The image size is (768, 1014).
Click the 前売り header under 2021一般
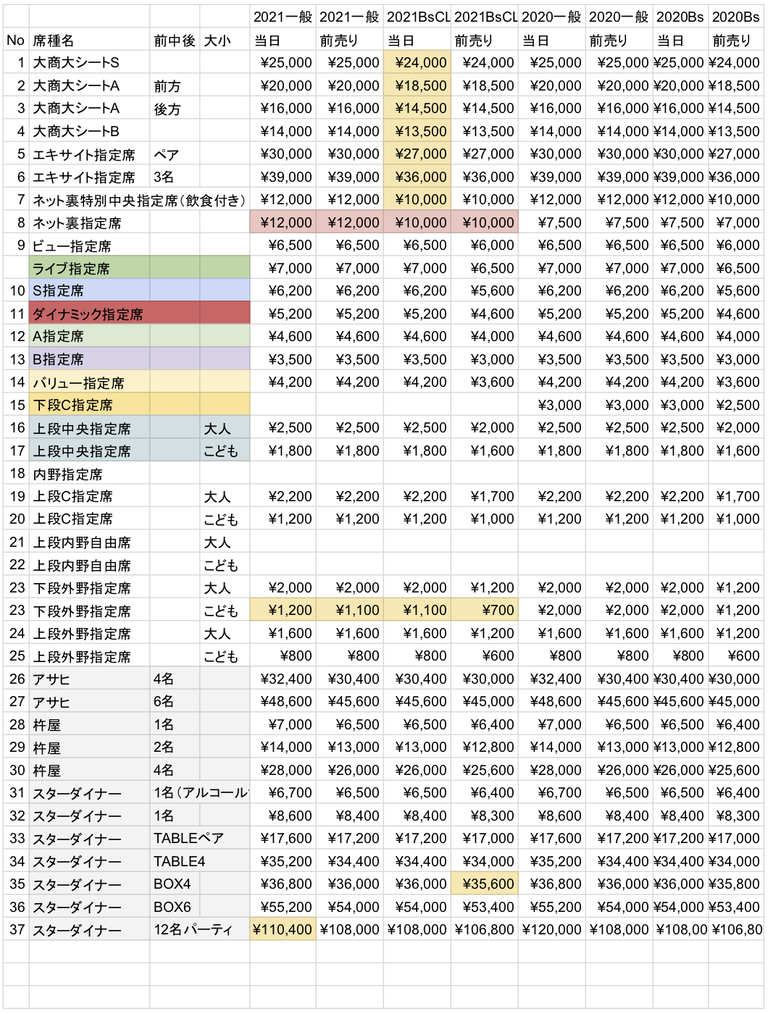pyautogui.click(x=350, y=40)
